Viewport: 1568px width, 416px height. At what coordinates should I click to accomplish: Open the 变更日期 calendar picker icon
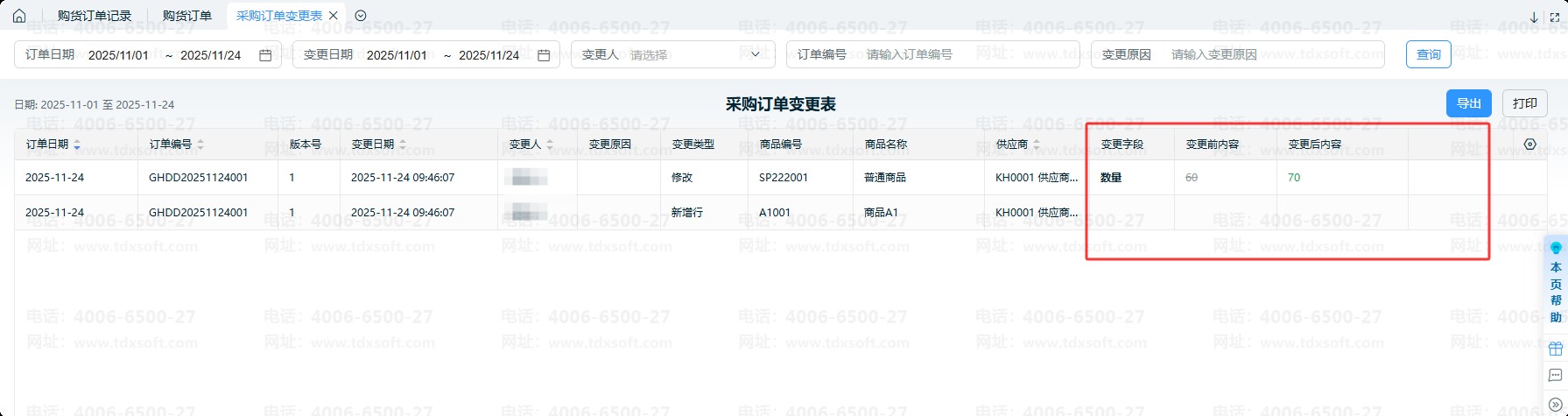[544, 55]
